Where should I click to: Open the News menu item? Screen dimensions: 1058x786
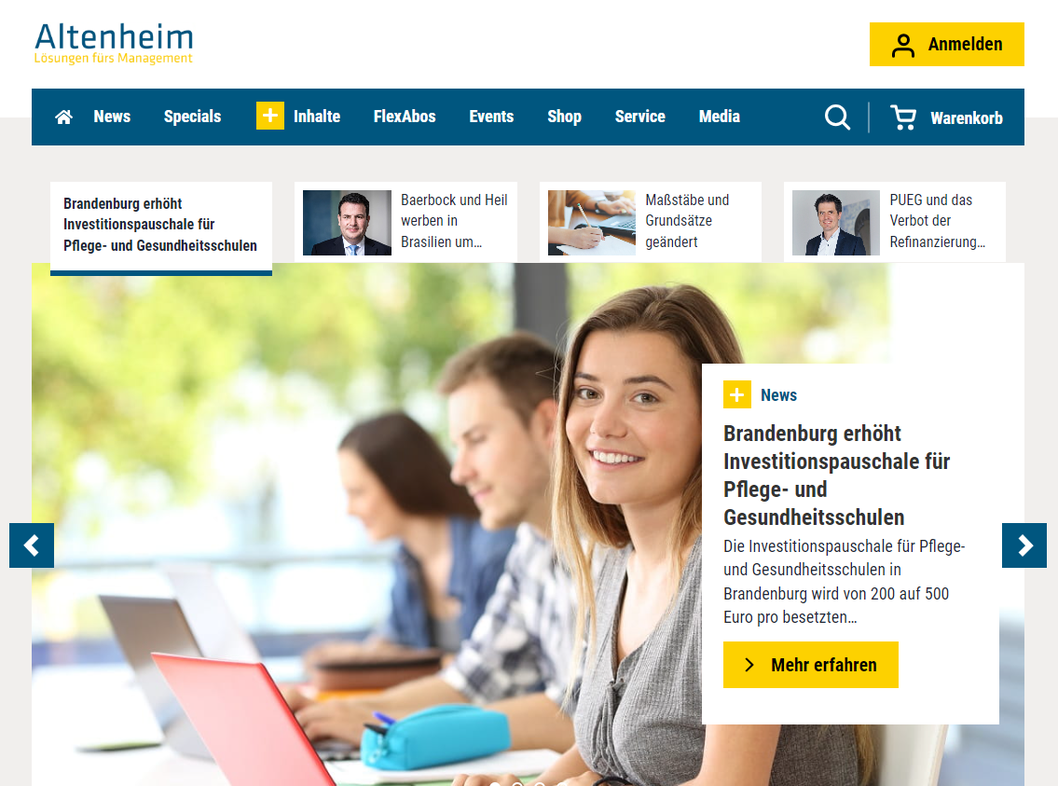tap(112, 117)
